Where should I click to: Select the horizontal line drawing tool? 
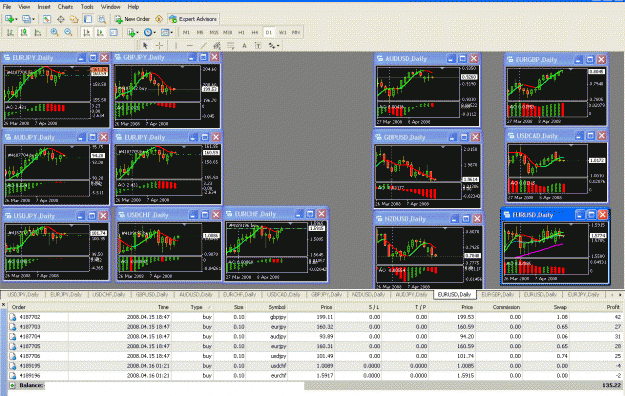click(190, 45)
